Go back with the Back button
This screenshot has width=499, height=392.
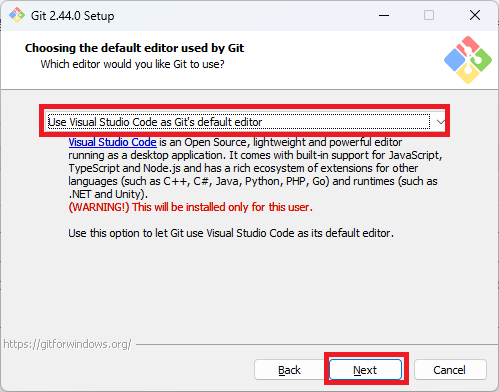coord(289,370)
